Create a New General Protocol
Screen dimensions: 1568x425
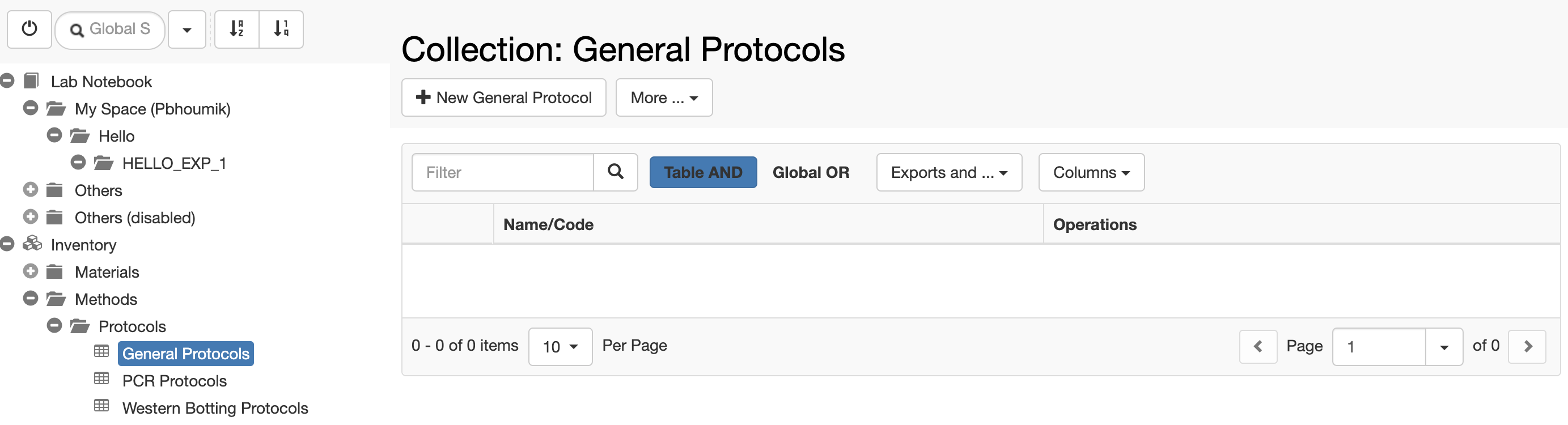503,97
